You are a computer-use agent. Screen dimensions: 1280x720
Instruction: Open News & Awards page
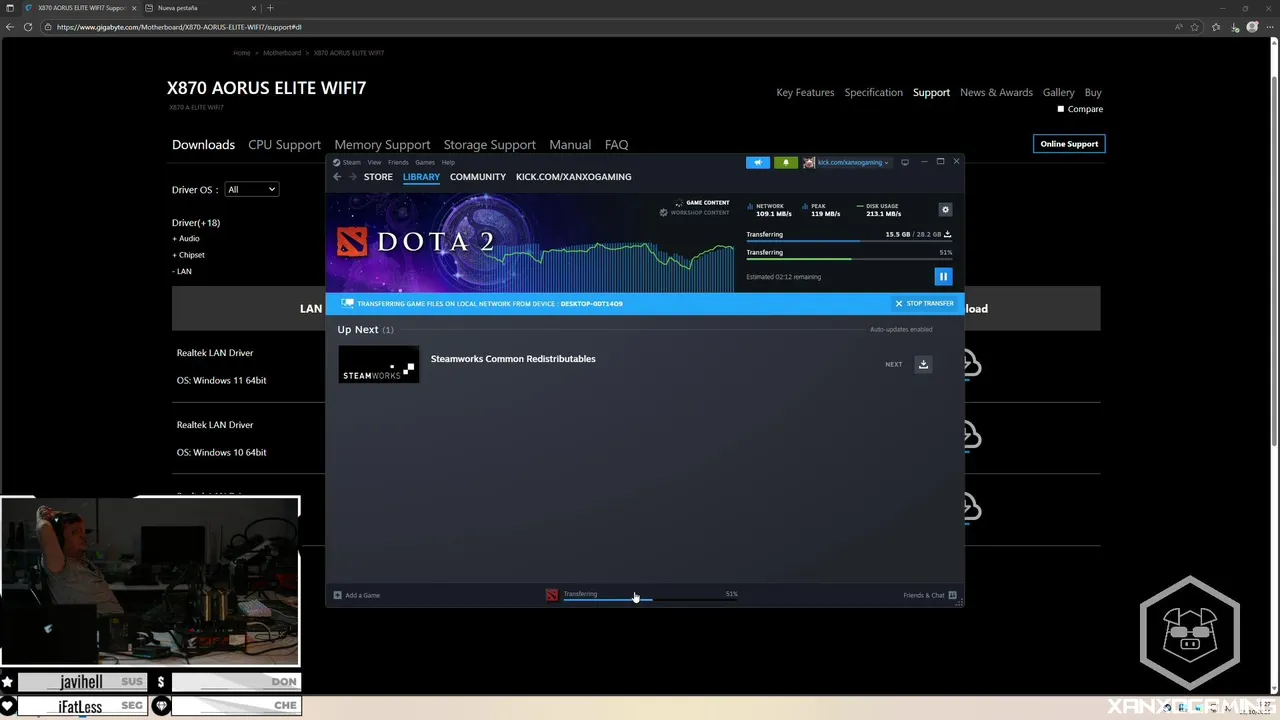pos(996,92)
